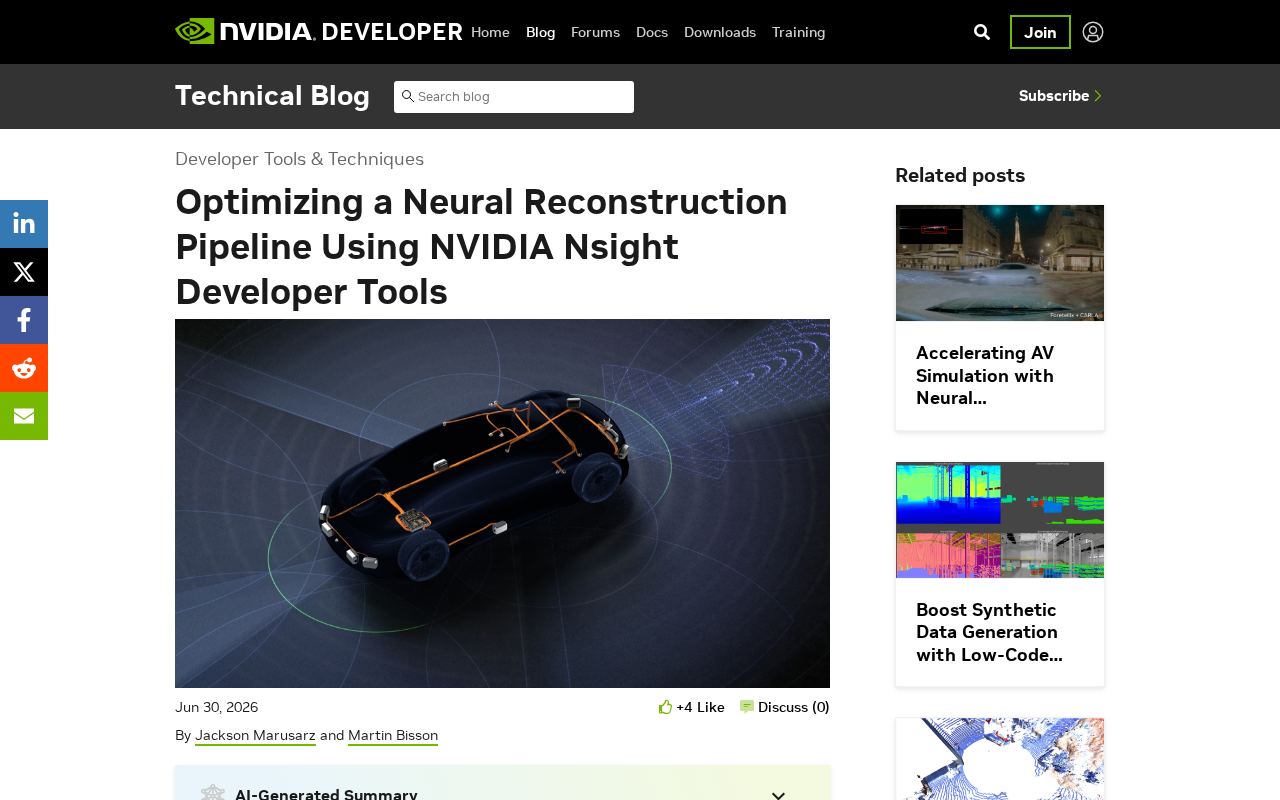Open author Jackson Marusarz profile

[255, 735]
